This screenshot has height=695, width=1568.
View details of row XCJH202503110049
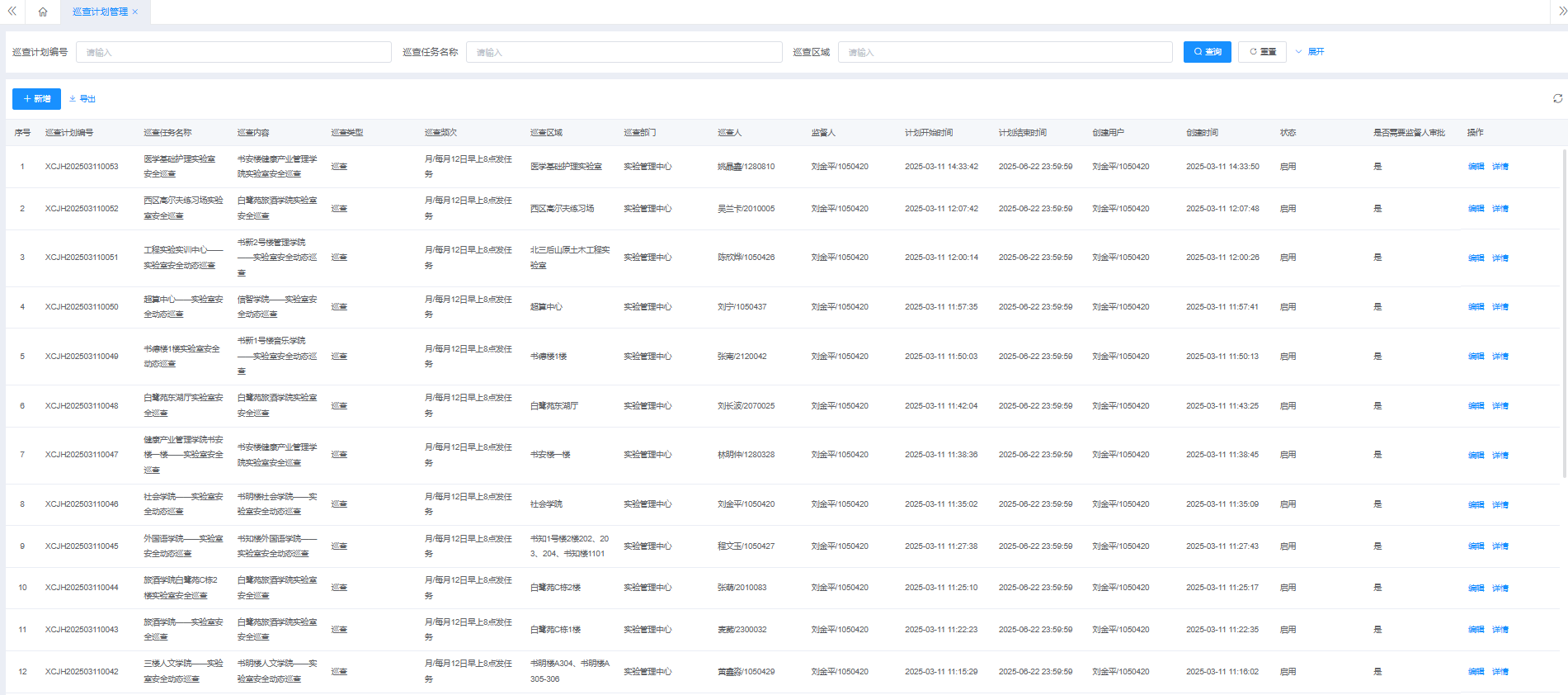coord(1500,357)
